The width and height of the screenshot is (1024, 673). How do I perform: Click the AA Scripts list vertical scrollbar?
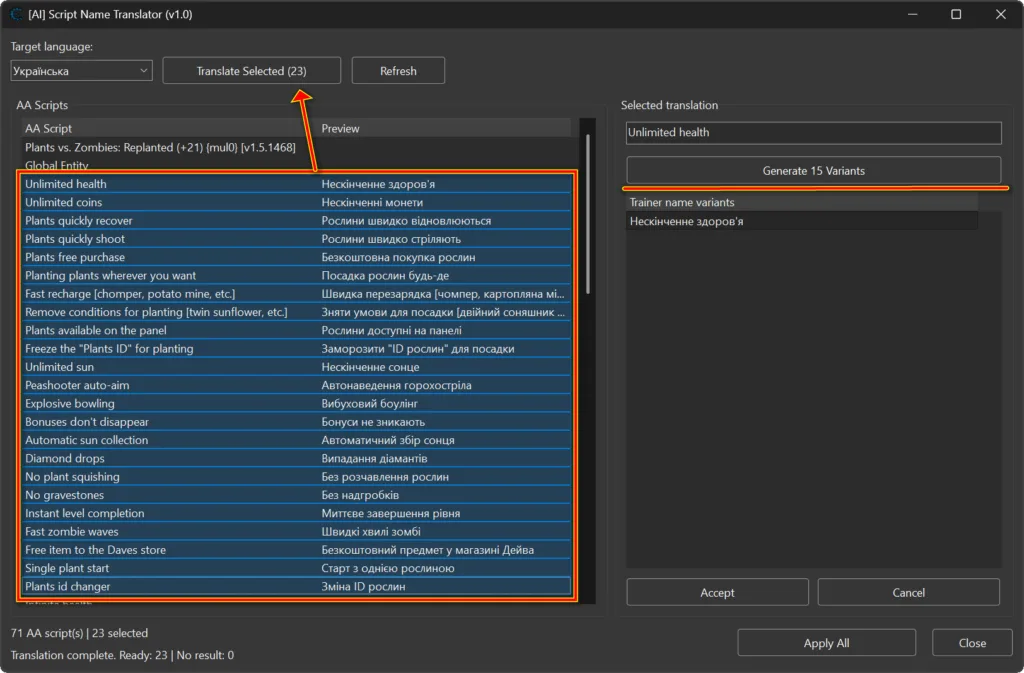click(x=588, y=213)
